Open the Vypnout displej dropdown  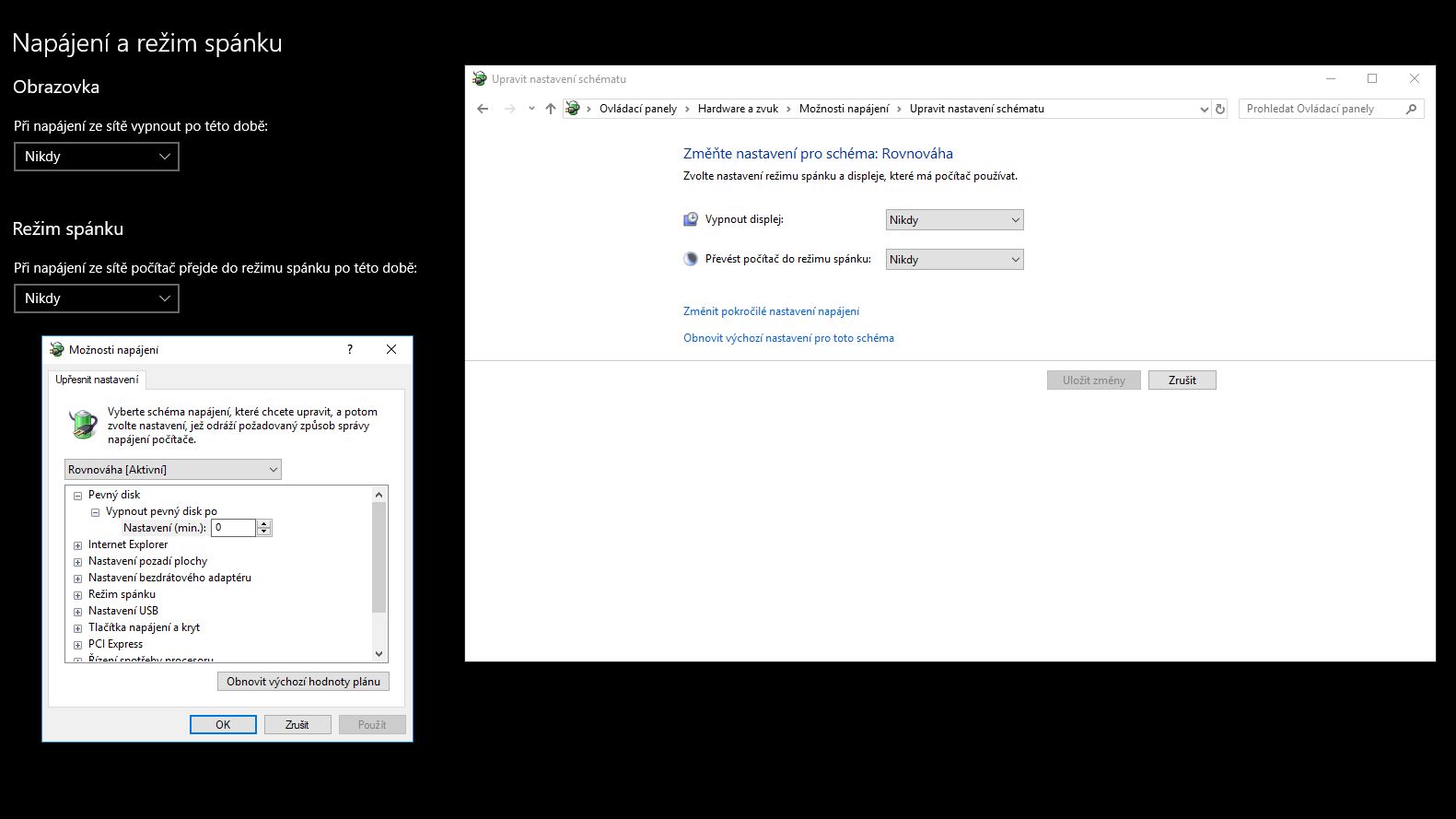coord(954,219)
